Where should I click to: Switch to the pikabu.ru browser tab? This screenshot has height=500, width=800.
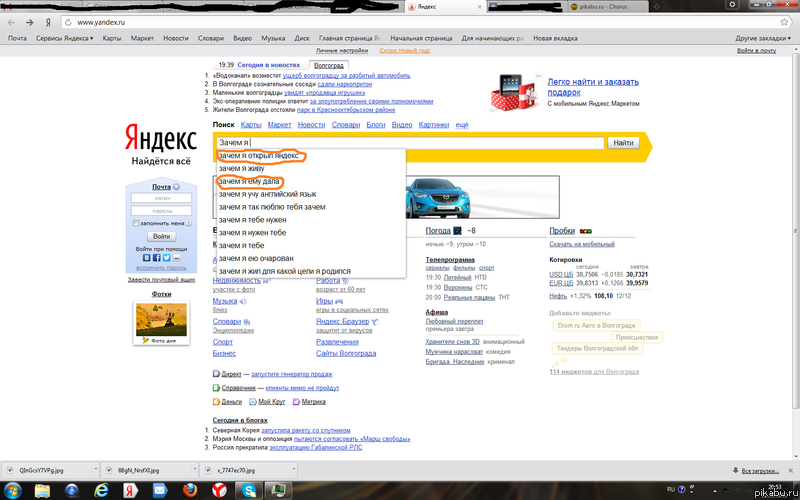tap(607, 7)
